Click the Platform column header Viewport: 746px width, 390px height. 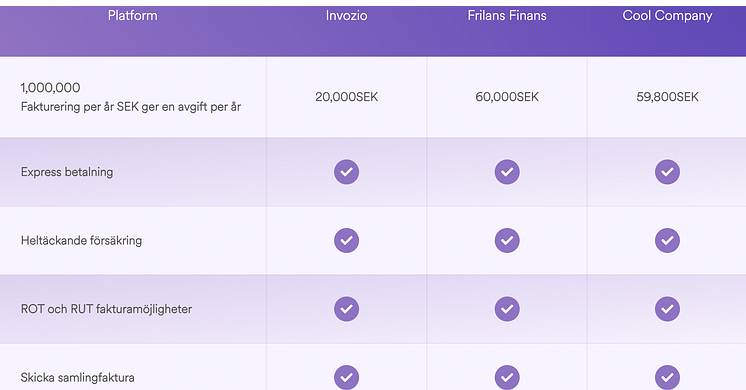[132, 16]
